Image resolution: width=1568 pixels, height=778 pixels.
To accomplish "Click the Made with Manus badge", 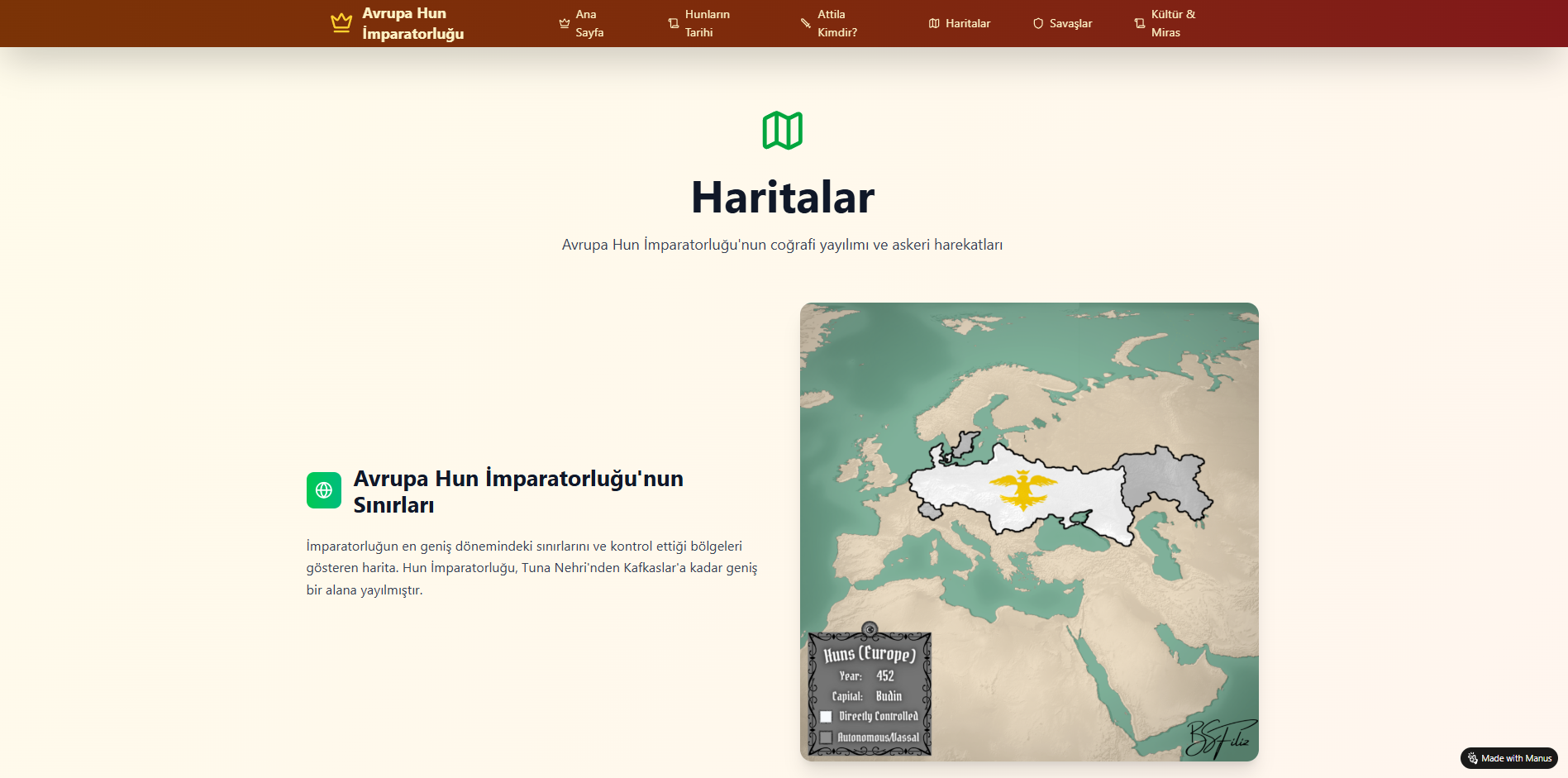I will pos(1508,758).
